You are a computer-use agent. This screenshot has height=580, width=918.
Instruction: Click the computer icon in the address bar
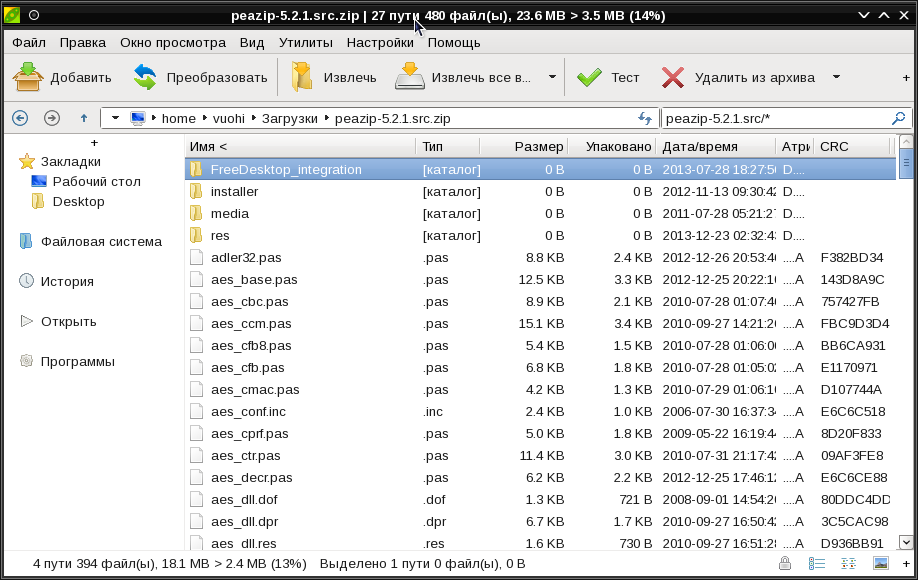138,118
